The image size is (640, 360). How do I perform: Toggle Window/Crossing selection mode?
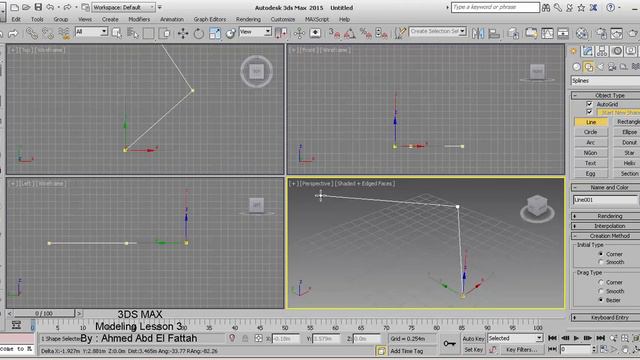(x=165, y=33)
